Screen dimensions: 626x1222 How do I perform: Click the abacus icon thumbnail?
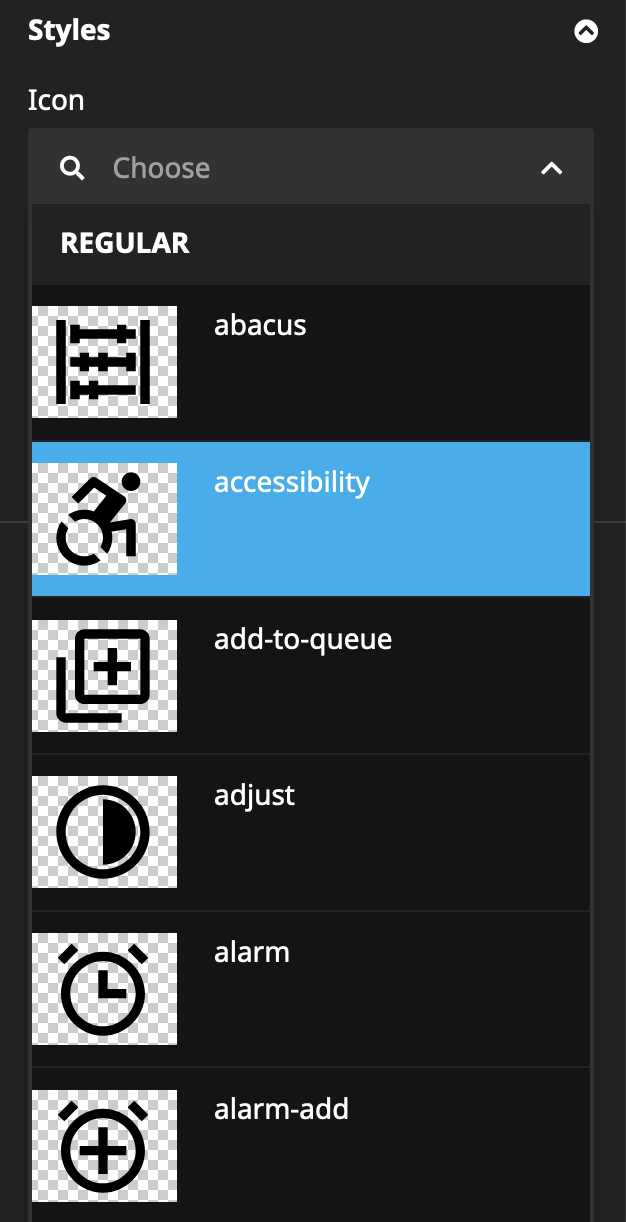pyautogui.click(x=104, y=362)
